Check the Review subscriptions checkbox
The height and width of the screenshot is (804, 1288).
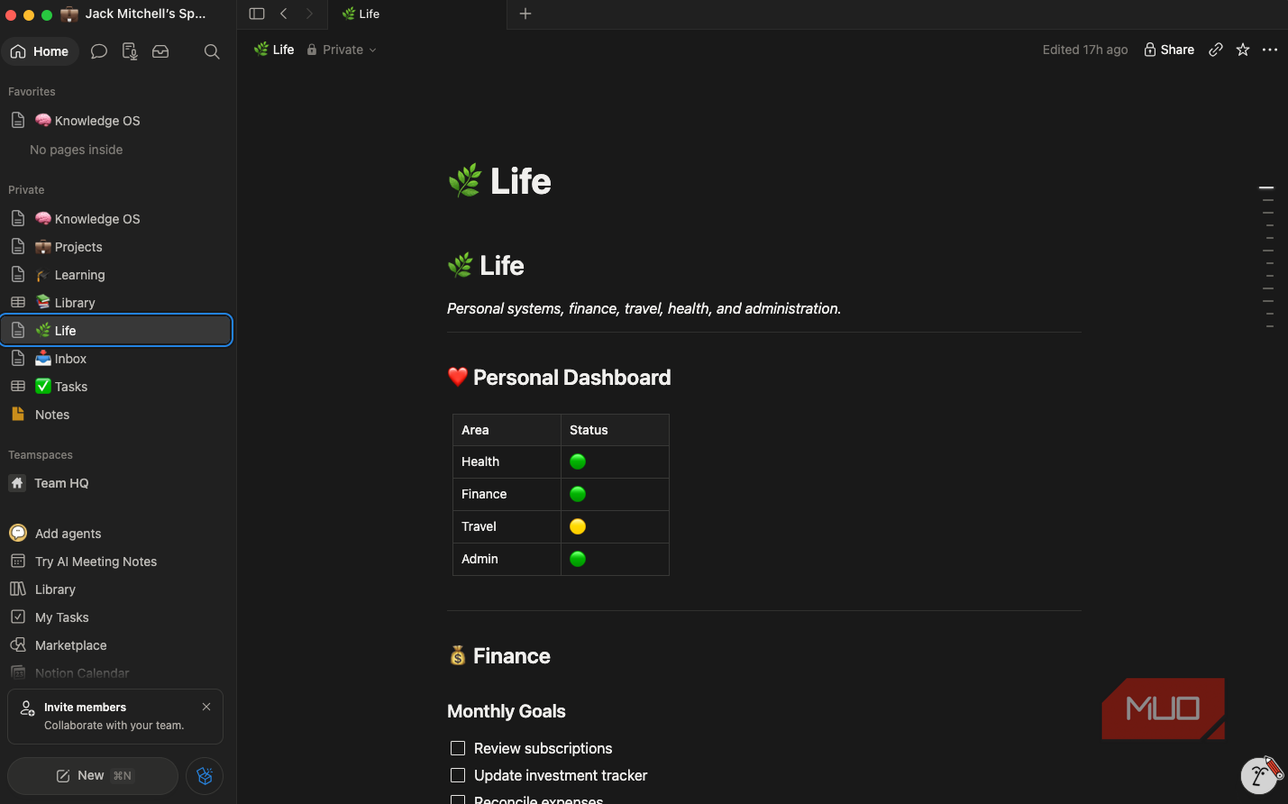[x=458, y=748]
